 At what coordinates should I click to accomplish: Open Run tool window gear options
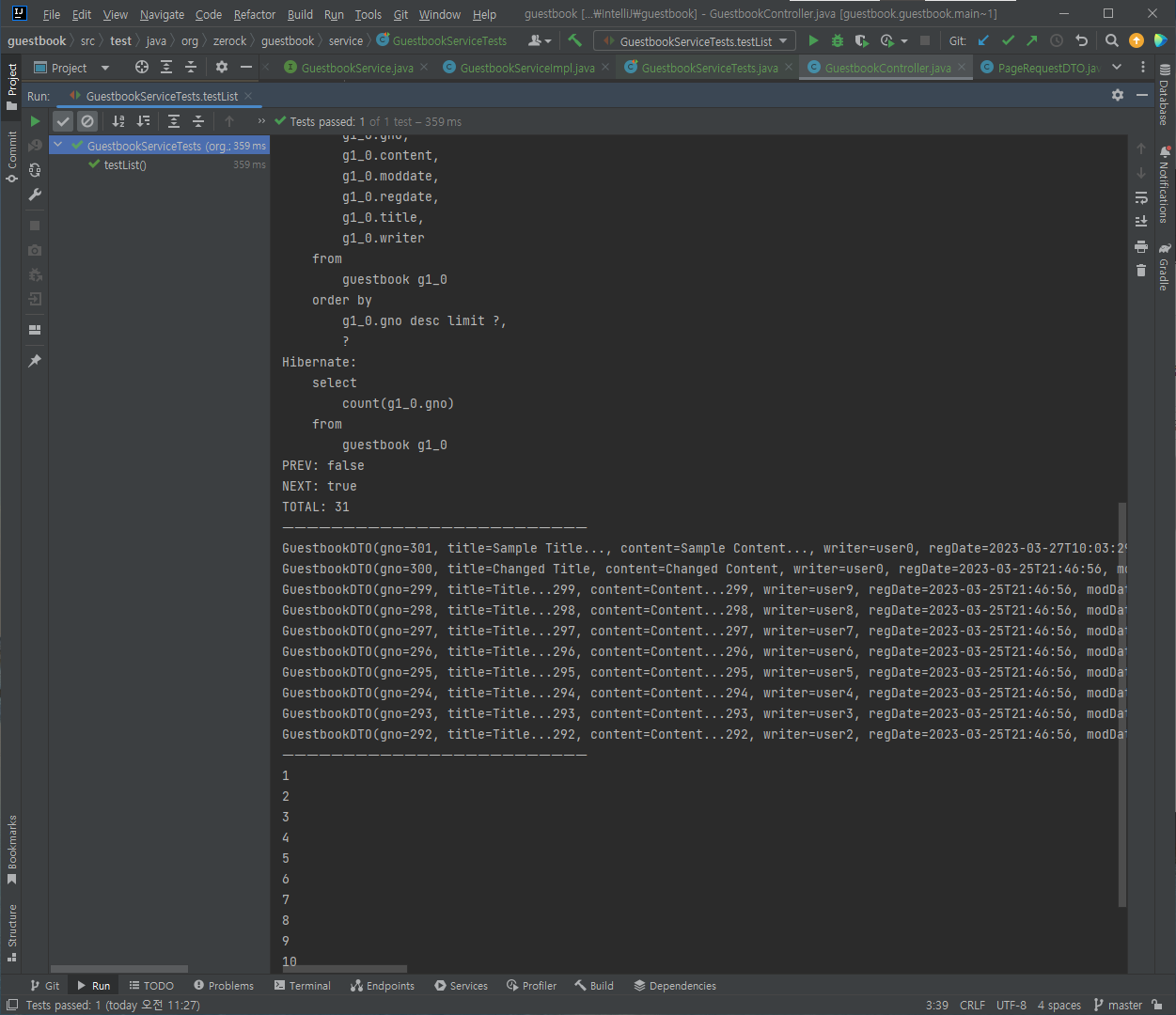[x=1118, y=95]
